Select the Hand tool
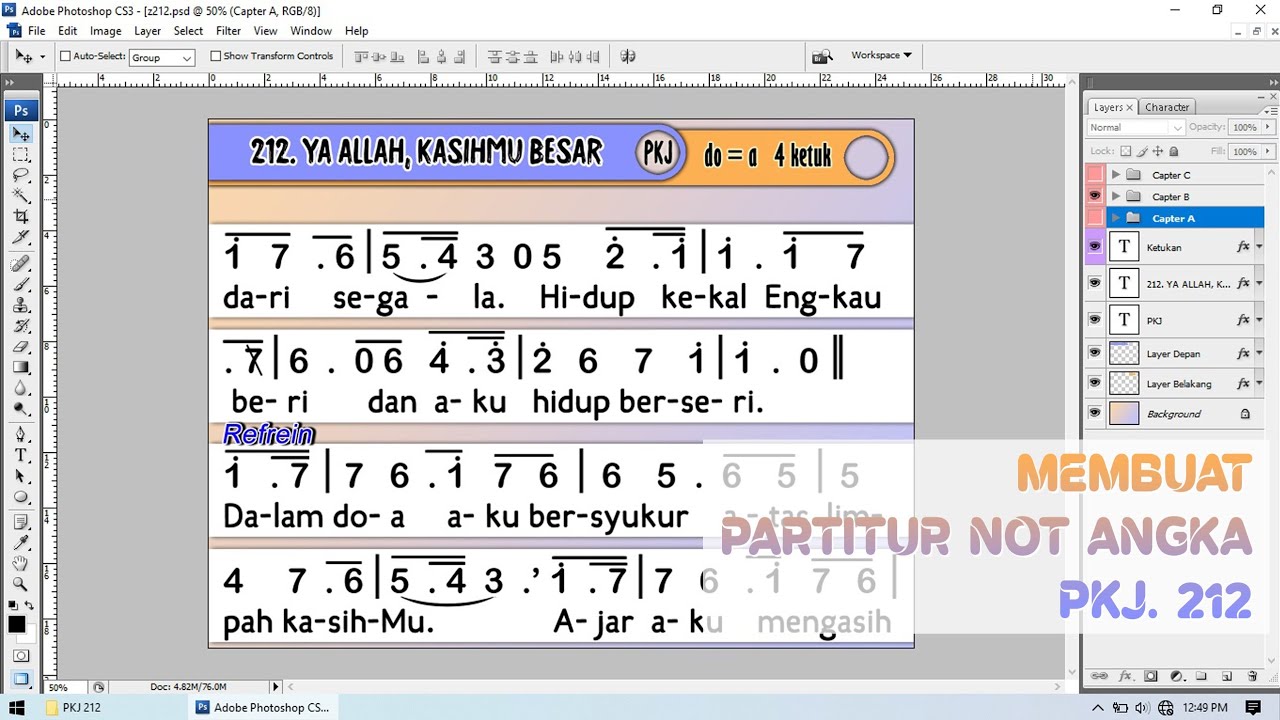The width and height of the screenshot is (1280, 720). click(x=21, y=565)
